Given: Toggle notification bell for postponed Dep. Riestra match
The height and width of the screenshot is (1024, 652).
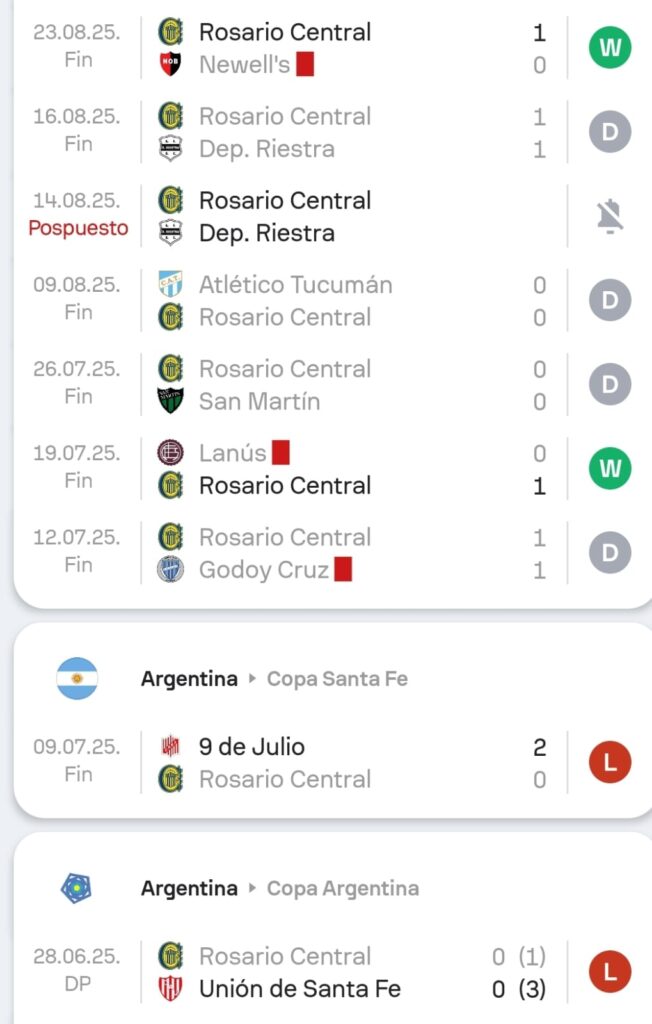Looking at the screenshot, I should [x=609, y=216].
